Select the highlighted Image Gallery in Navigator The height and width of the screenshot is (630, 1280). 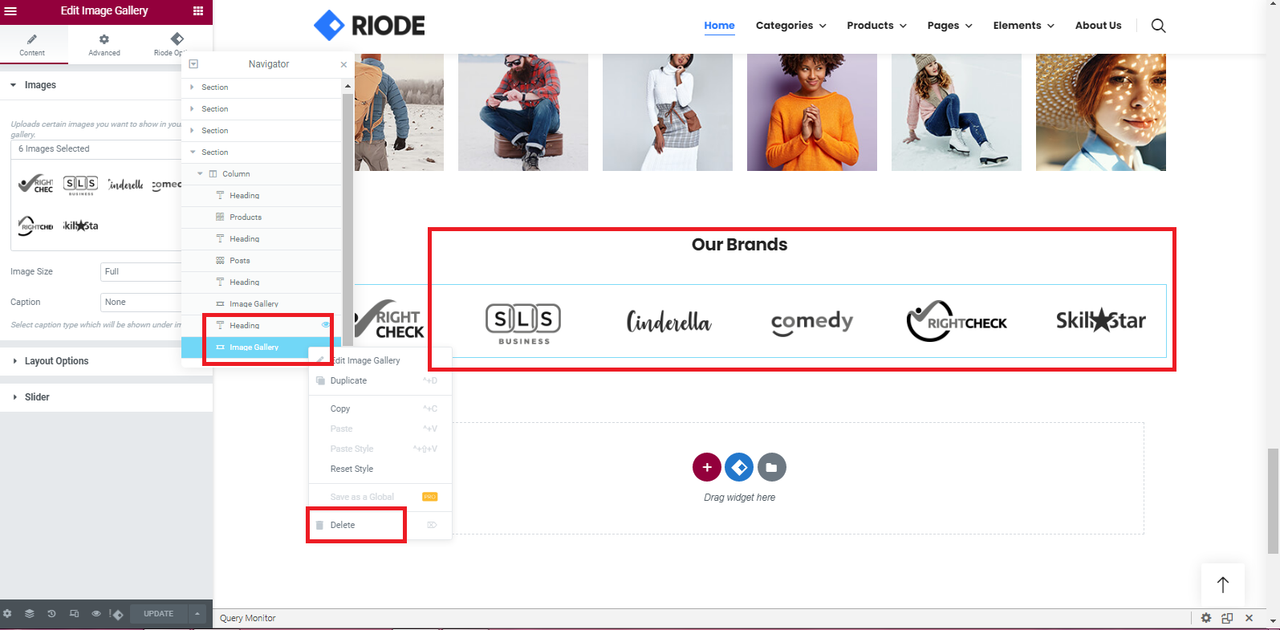(262, 347)
